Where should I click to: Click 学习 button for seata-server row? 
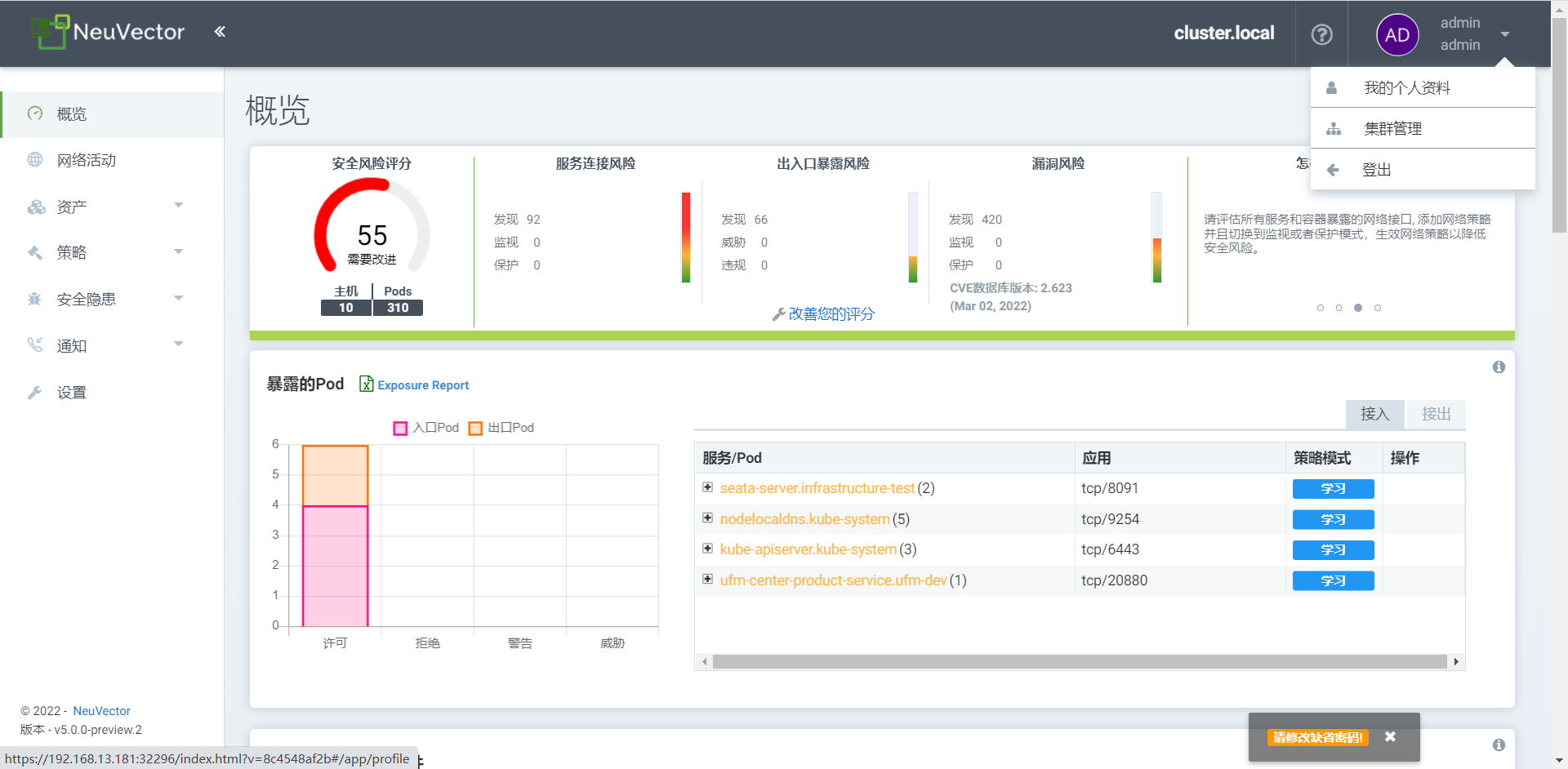point(1333,489)
